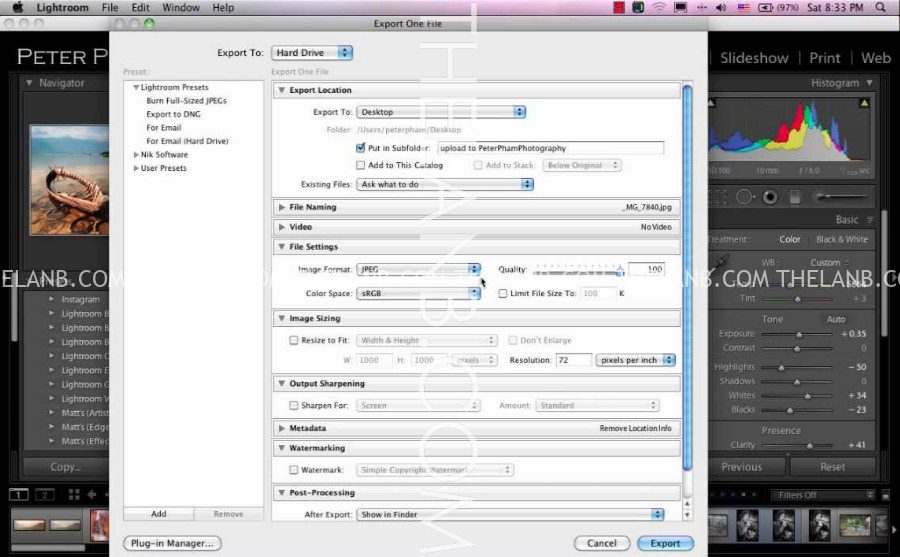Open the Color Space dropdown
Viewport: 900px width, 557px height.
(x=419, y=293)
